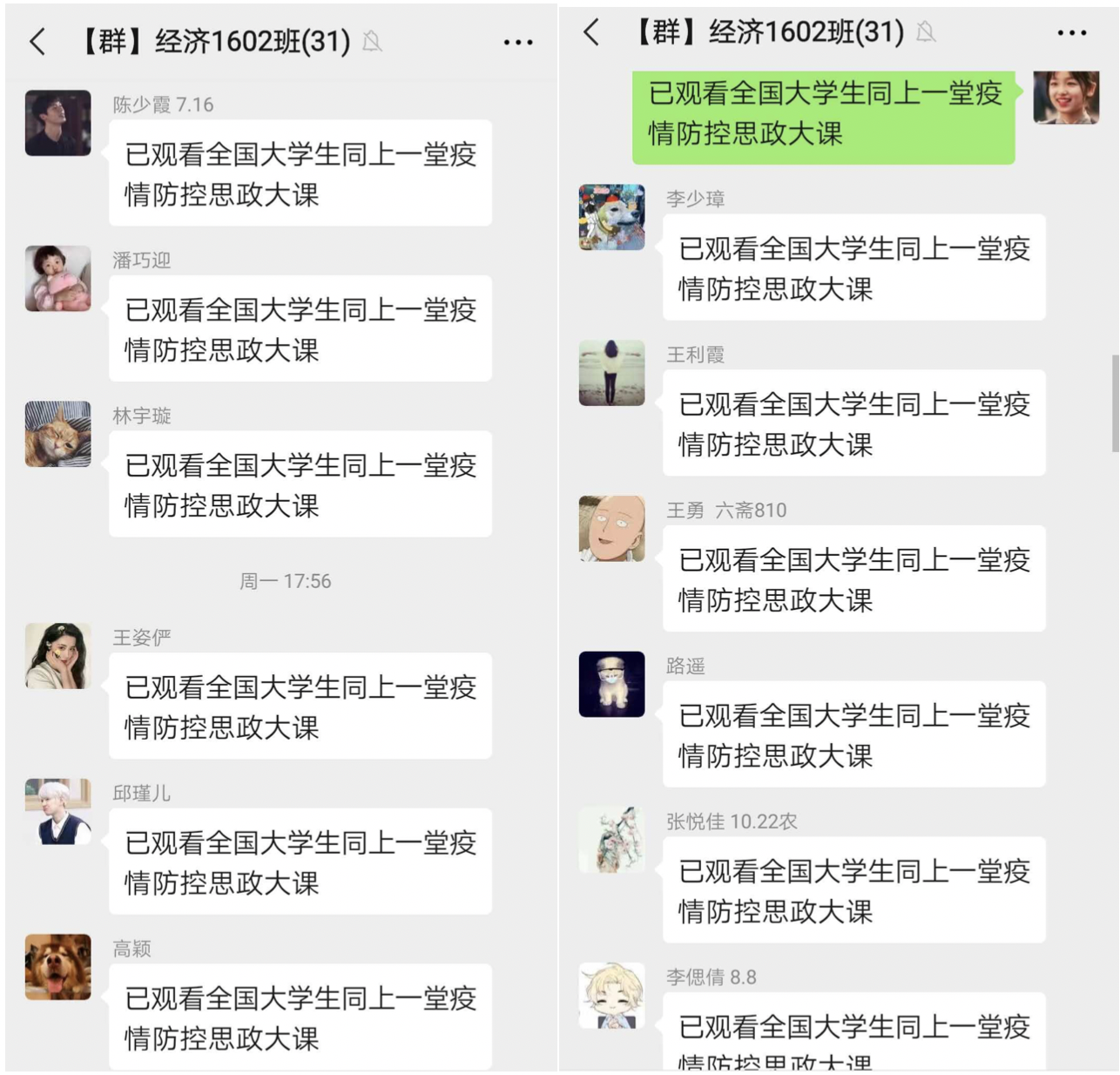
Task: Tap 林宇璇 cat avatar
Action: (58, 434)
